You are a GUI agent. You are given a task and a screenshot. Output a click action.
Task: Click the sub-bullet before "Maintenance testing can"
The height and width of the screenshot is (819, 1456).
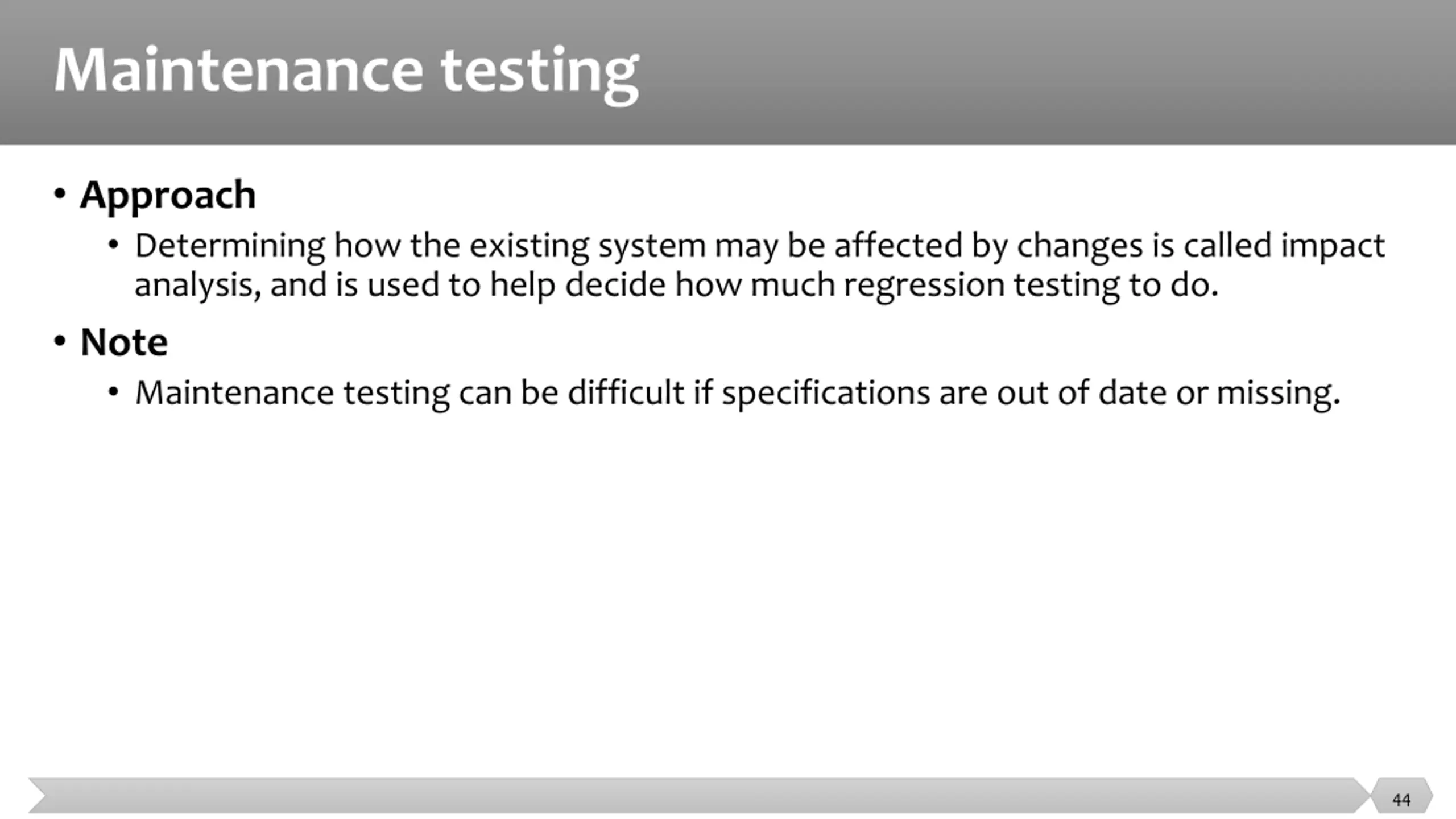[x=114, y=392]
